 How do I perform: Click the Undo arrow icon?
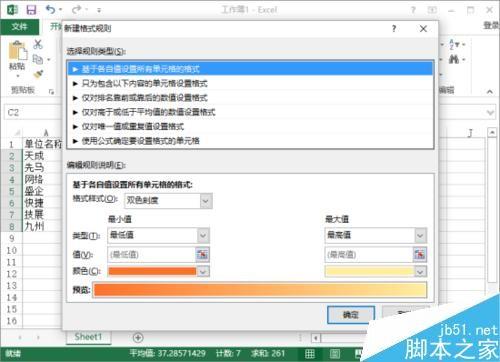tap(51, 10)
